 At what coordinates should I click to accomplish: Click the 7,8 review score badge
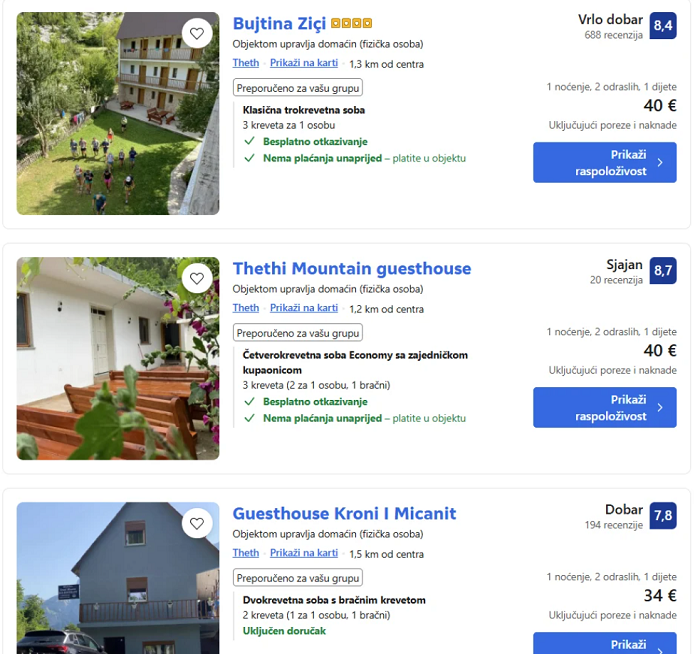[663, 516]
